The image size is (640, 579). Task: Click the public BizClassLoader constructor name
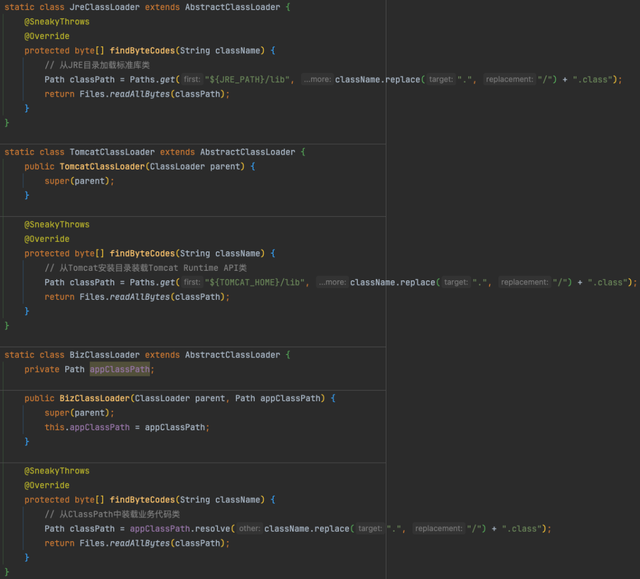(95, 398)
